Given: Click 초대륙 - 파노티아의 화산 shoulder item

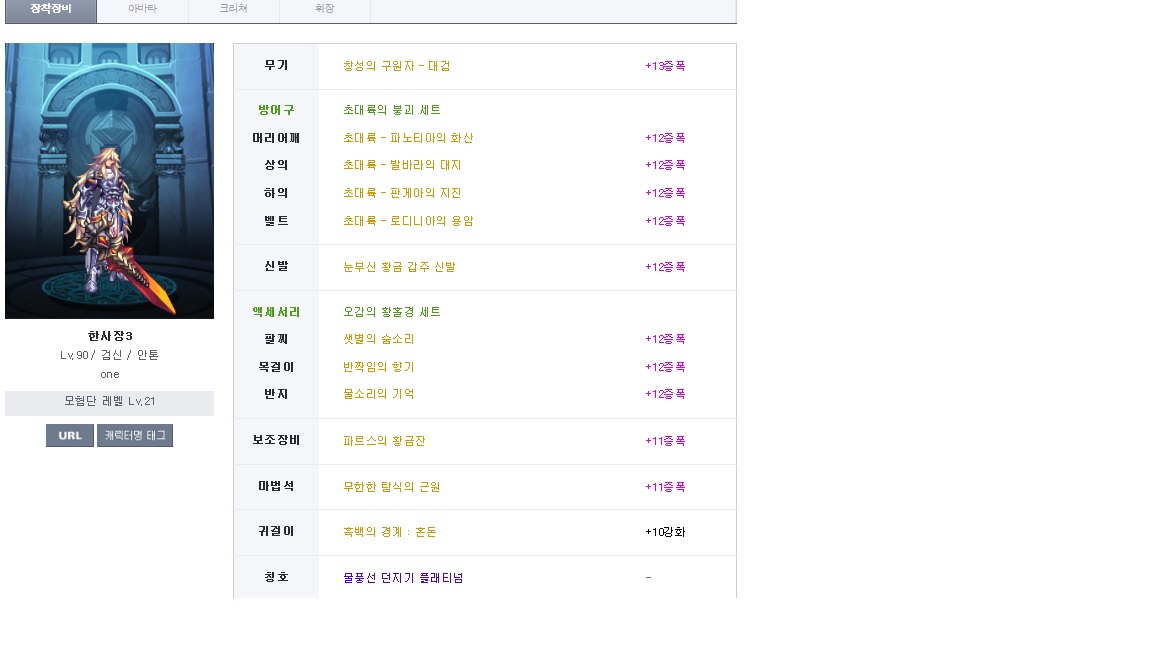Looking at the screenshot, I should tap(408, 138).
